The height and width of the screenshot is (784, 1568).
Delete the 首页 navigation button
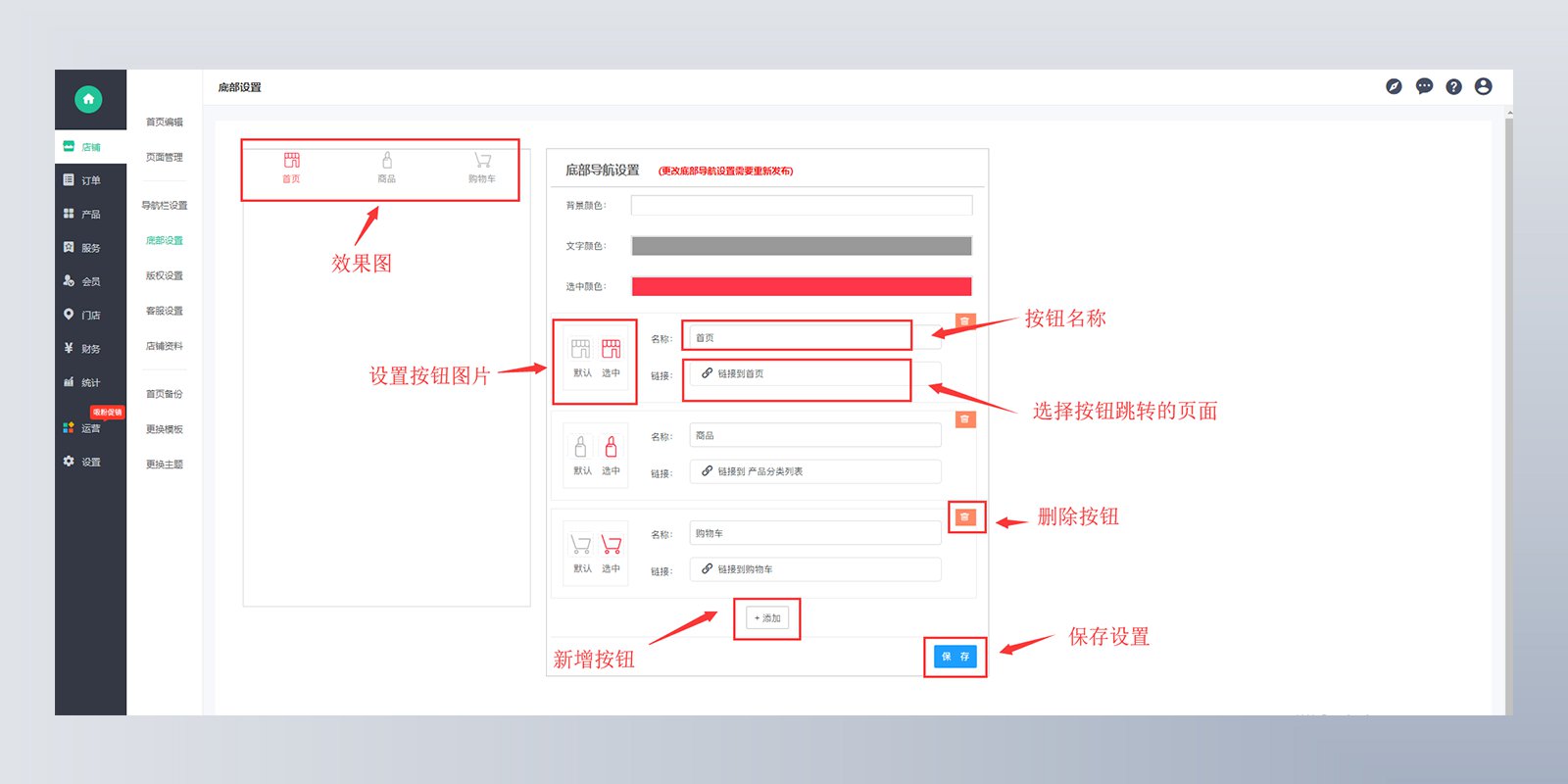(965, 320)
